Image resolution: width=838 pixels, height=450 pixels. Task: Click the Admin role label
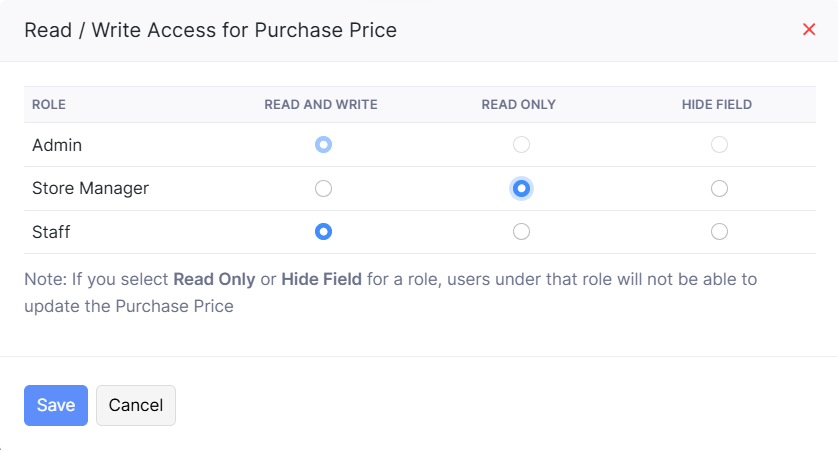click(57, 145)
